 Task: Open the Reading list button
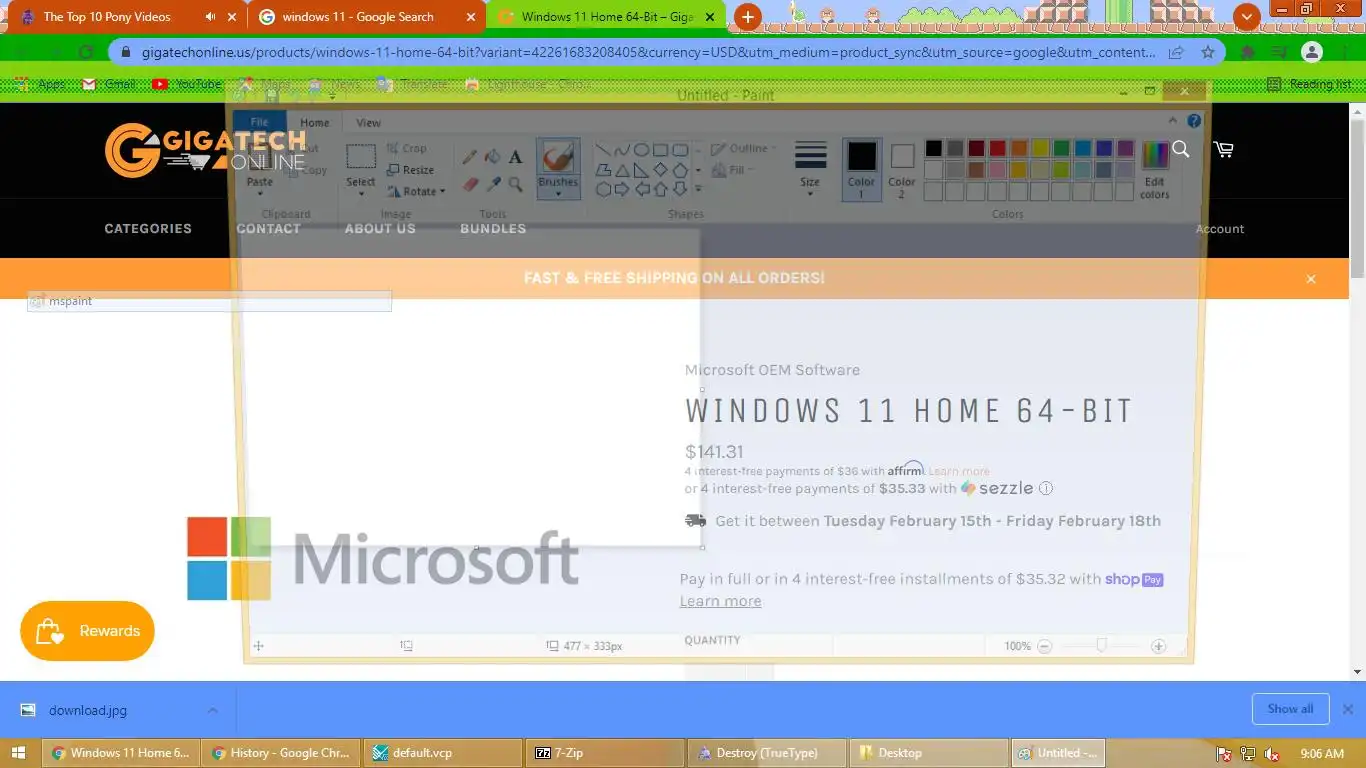(1309, 84)
